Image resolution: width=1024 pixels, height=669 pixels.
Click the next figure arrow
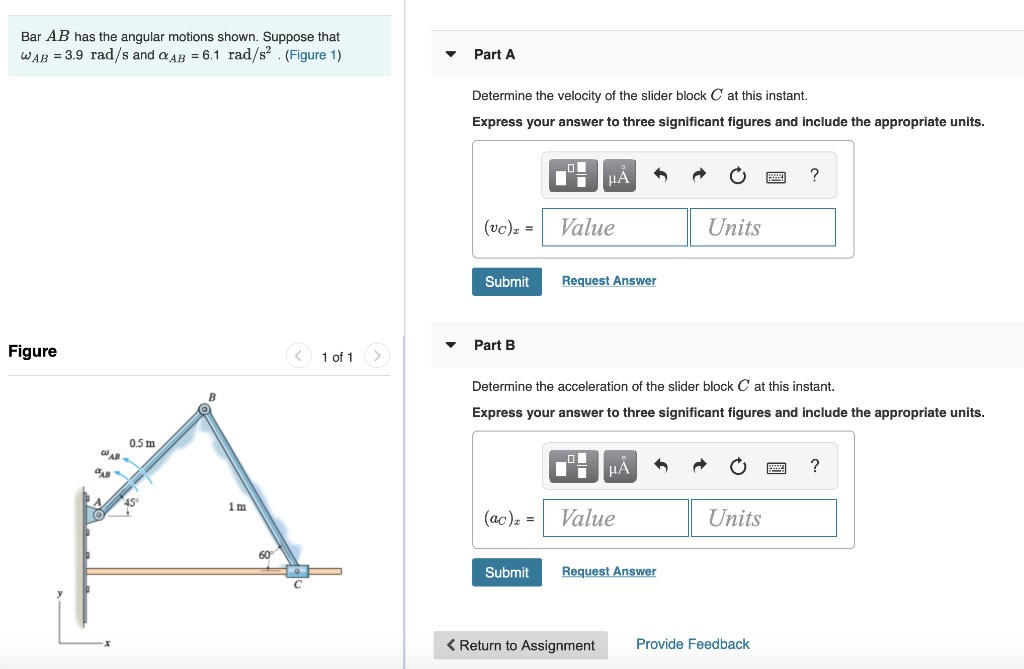pyautogui.click(x=377, y=355)
